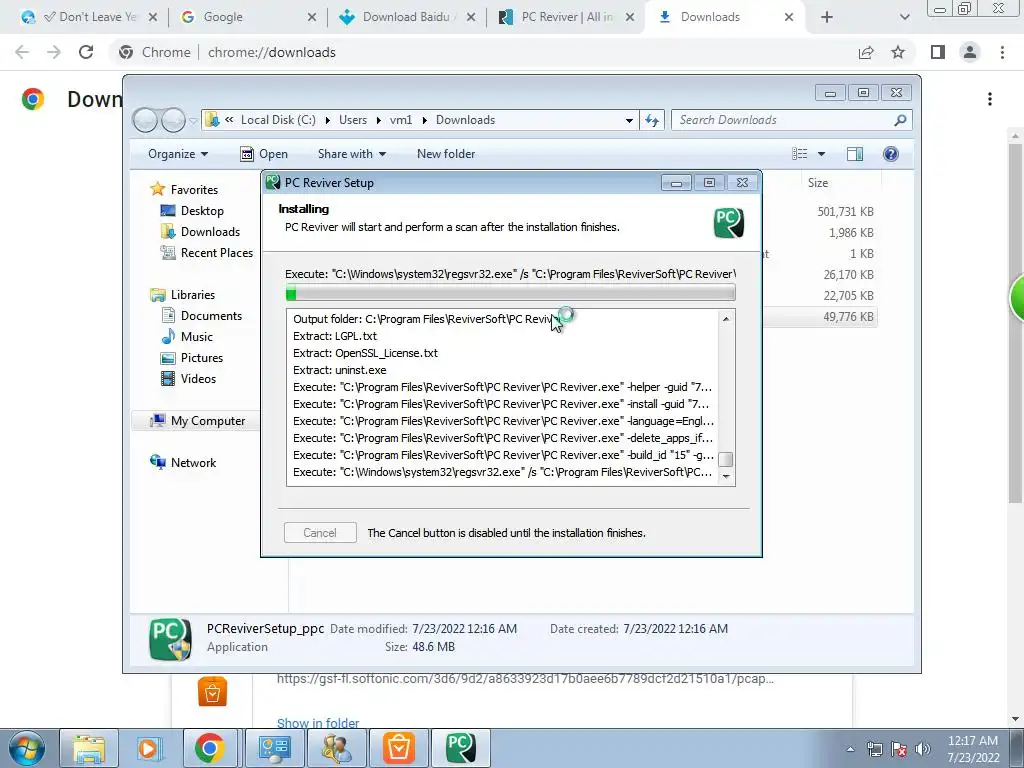Click the volume icon in the system tray
The image size is (1024, 768).
(923, 748)
